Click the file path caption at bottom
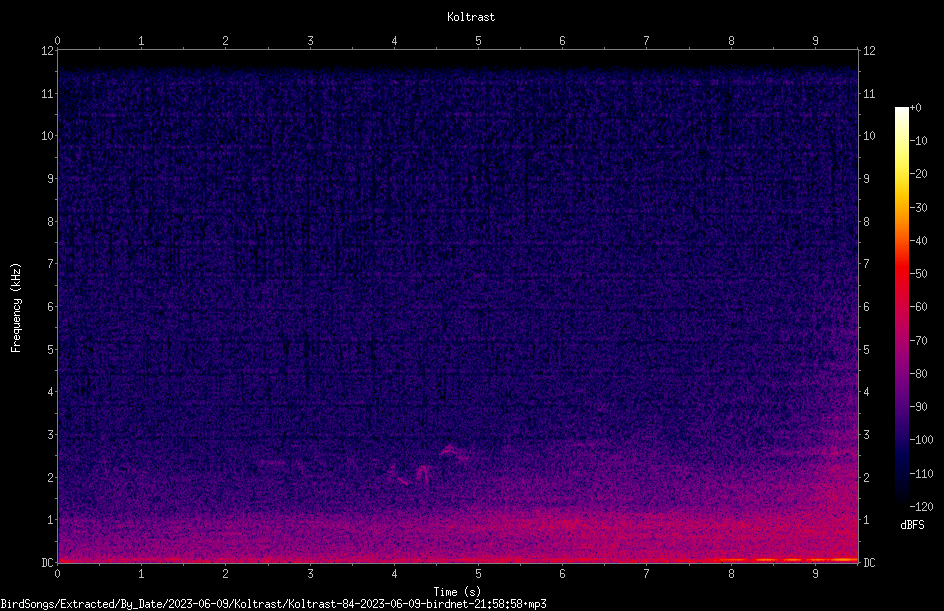This screenshot has height=611, width=944. coord(273,604)
